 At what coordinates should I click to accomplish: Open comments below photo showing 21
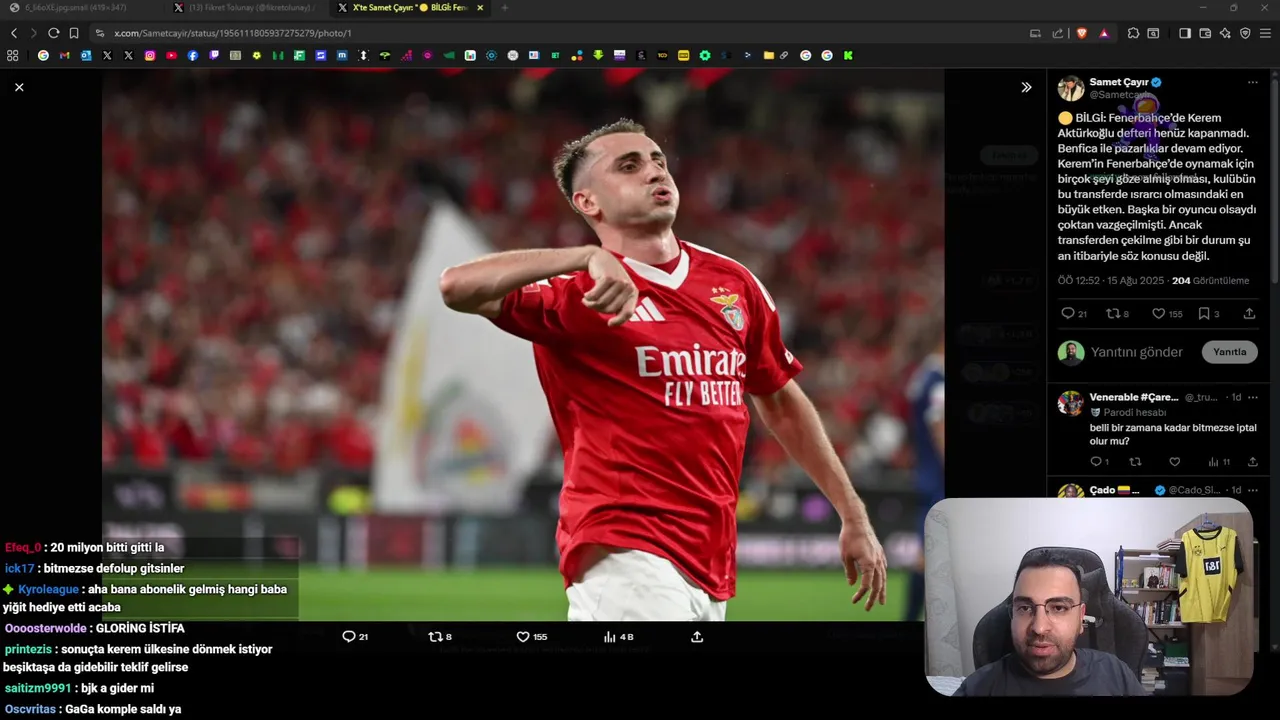point(355,636)
